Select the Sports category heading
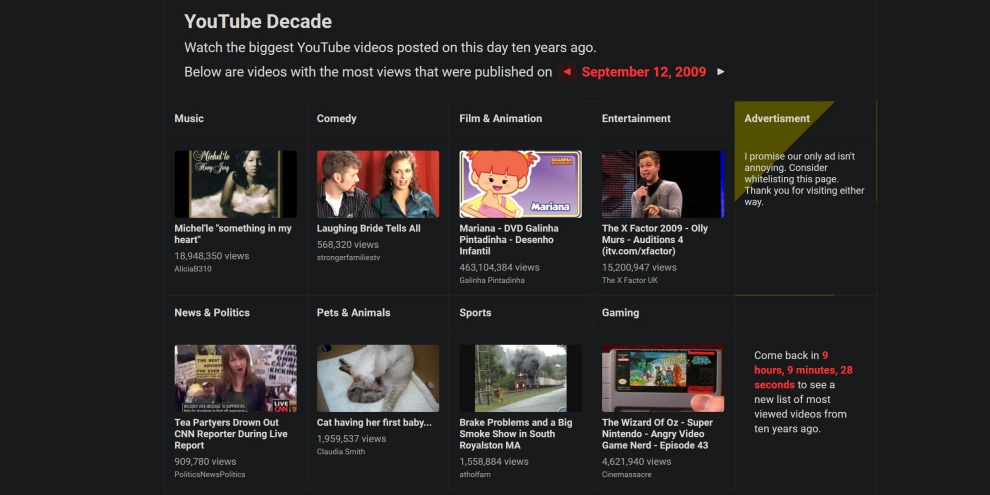 pyautogui.click(x=475, y=313)
